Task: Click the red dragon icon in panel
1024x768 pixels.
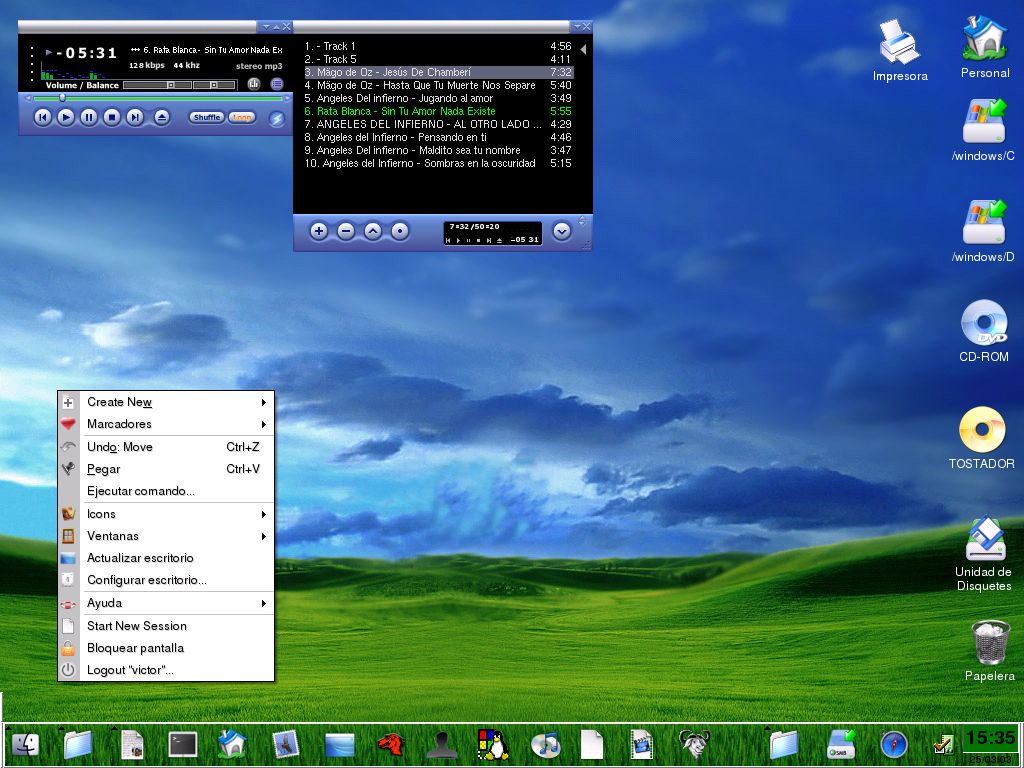Action: (391, 745)
